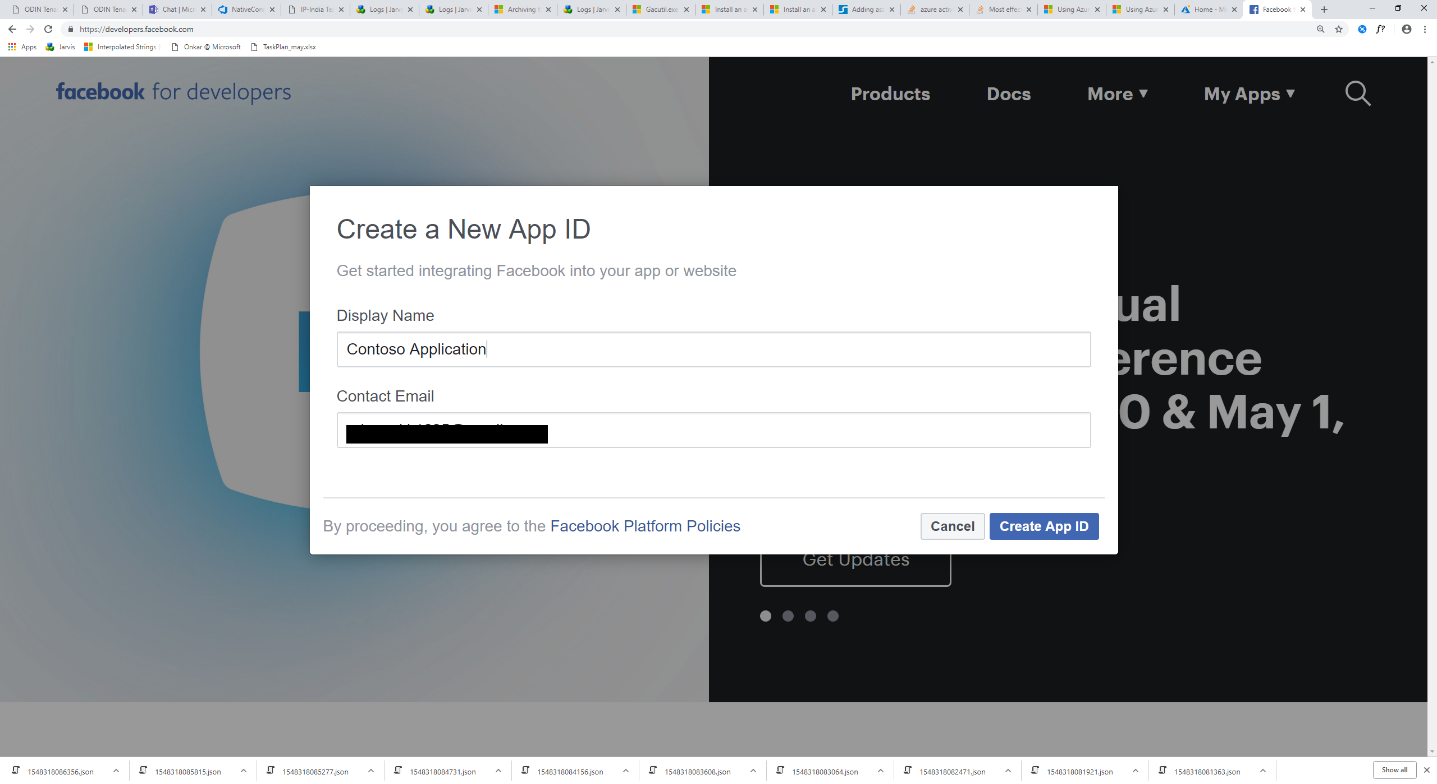1437x784 pixels.
Task: Open the Facebook Platform Policies link
Action: tap(645, 526)
